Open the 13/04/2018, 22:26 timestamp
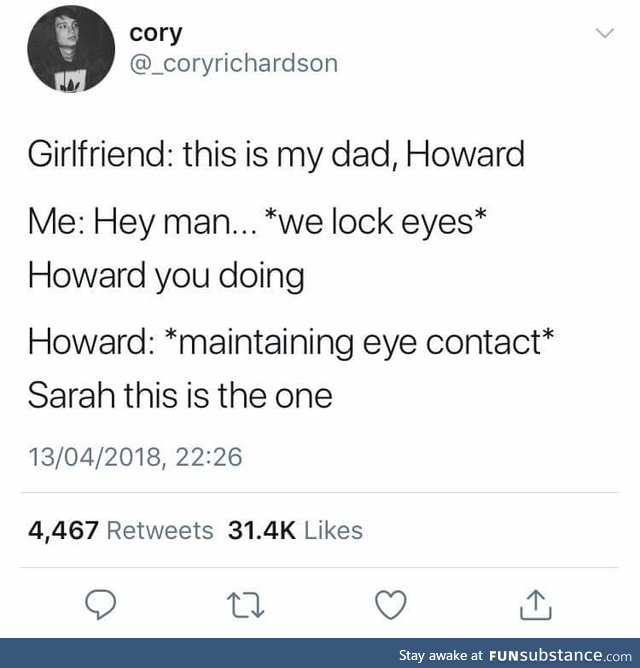This screenshot has width=640, height=668. [135, 457]
